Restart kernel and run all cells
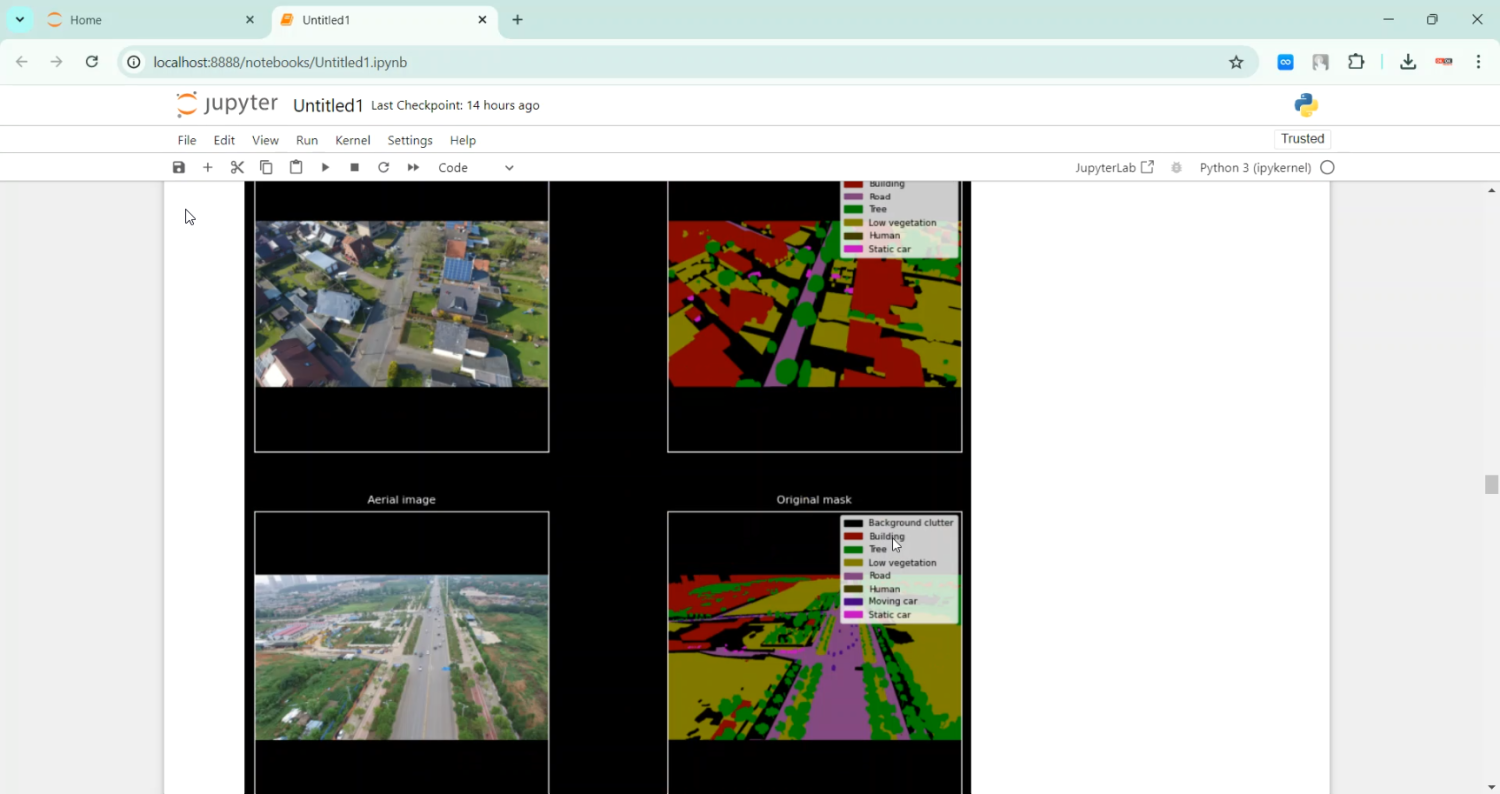The image size is (1500, 794). click(413, 168)
